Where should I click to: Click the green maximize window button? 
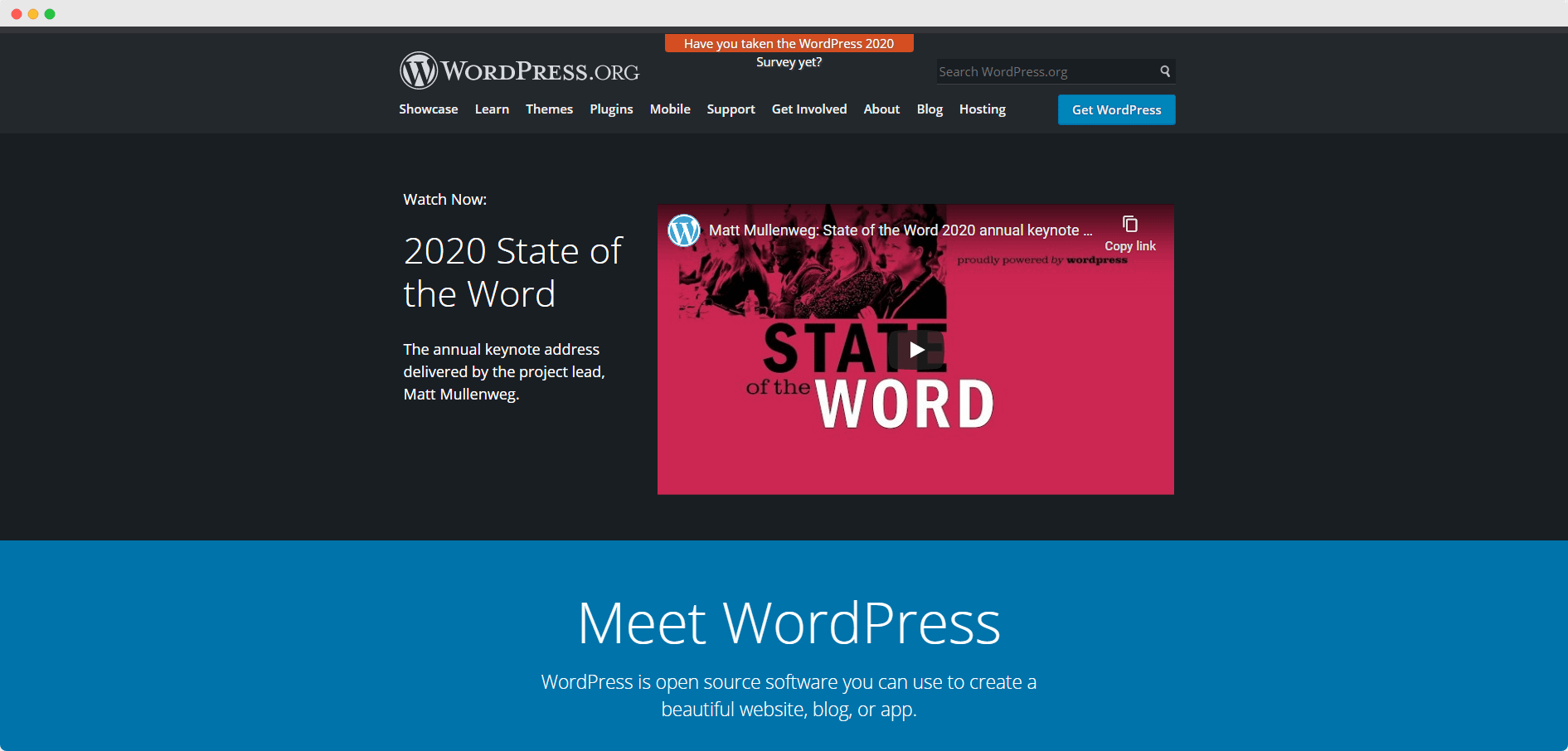coord(50,14)
